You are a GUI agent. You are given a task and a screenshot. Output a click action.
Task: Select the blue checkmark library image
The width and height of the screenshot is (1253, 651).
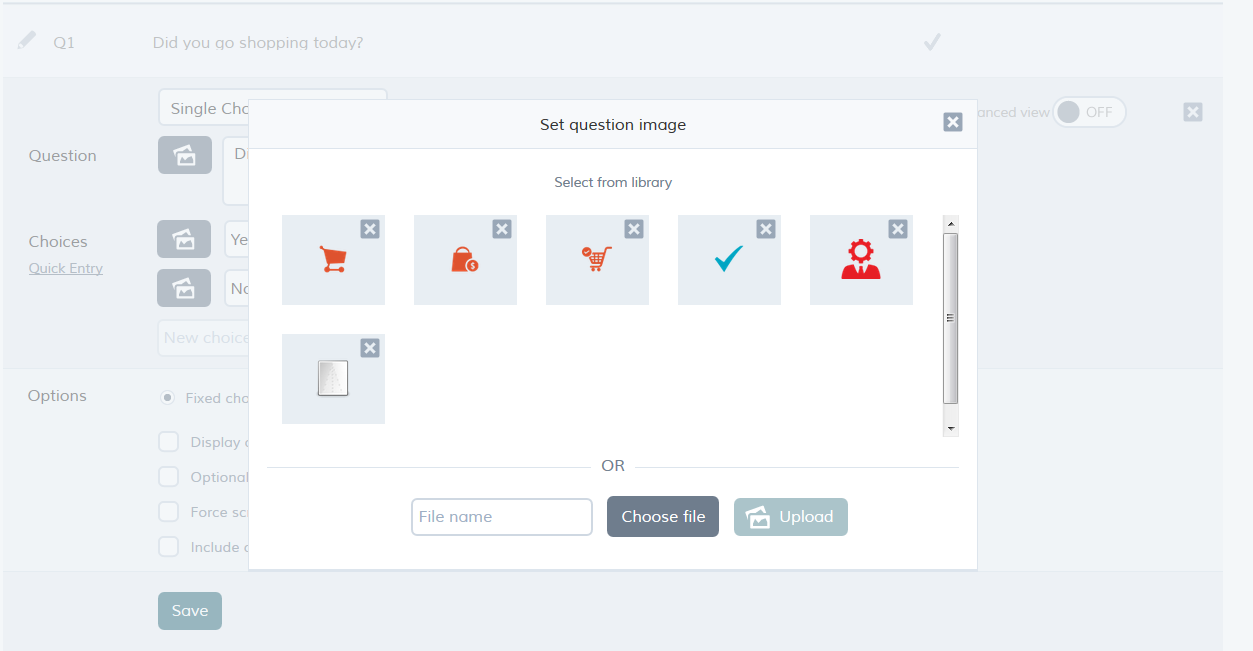pyautogui.click(x=729, y=260)
